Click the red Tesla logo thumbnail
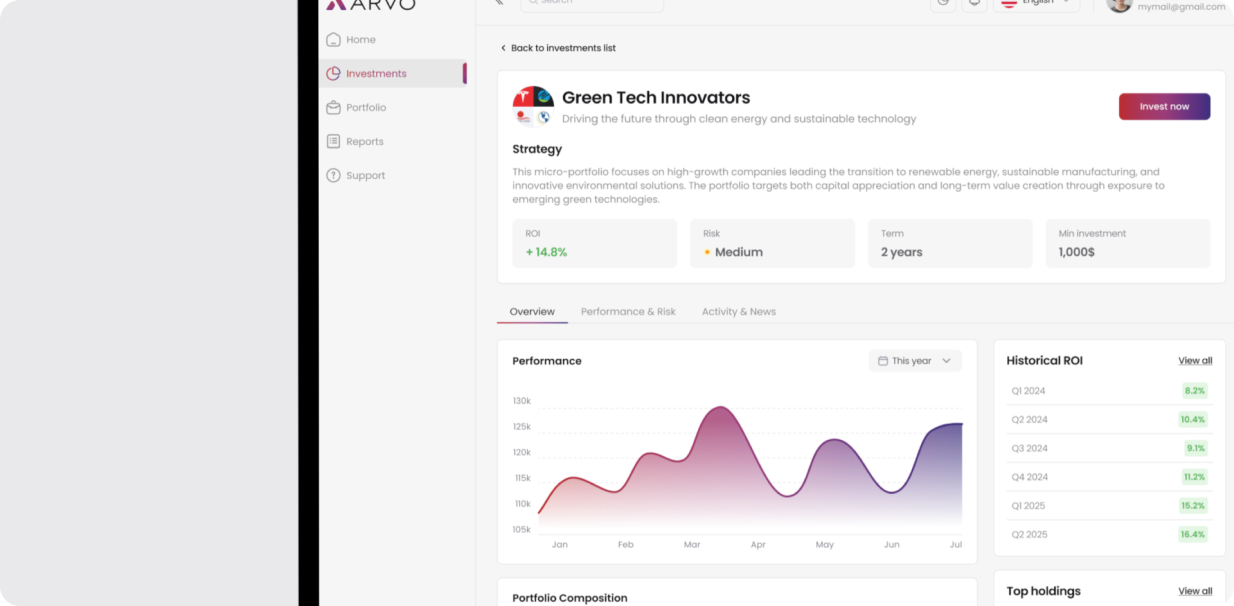 tap(523, 97)
